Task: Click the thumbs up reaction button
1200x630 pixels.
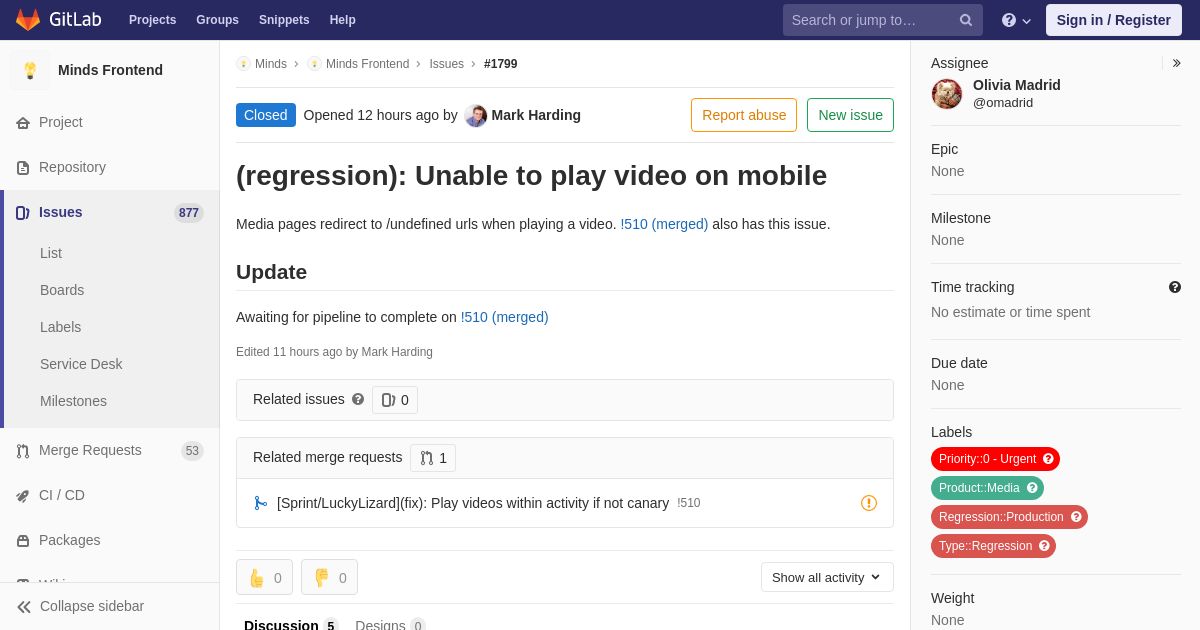Action: [264, 577]
